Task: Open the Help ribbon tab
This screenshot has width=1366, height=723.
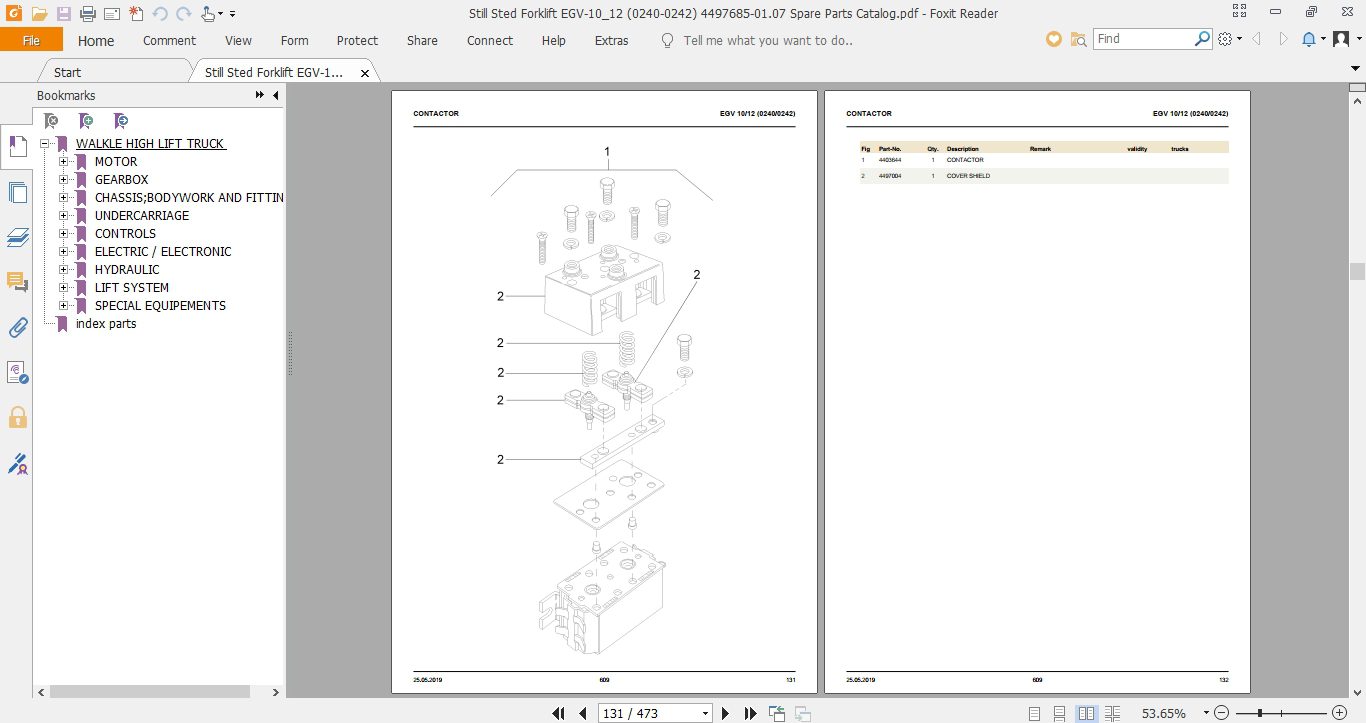Action: click(x=553, y=41)
